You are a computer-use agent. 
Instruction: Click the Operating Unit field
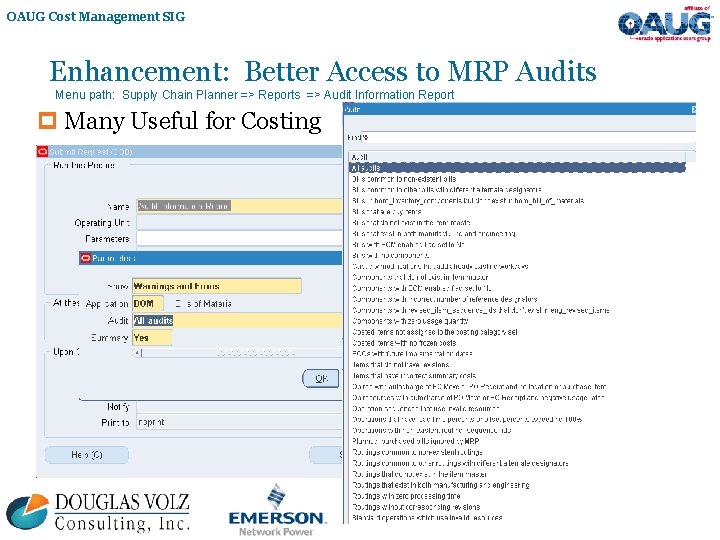239,223
